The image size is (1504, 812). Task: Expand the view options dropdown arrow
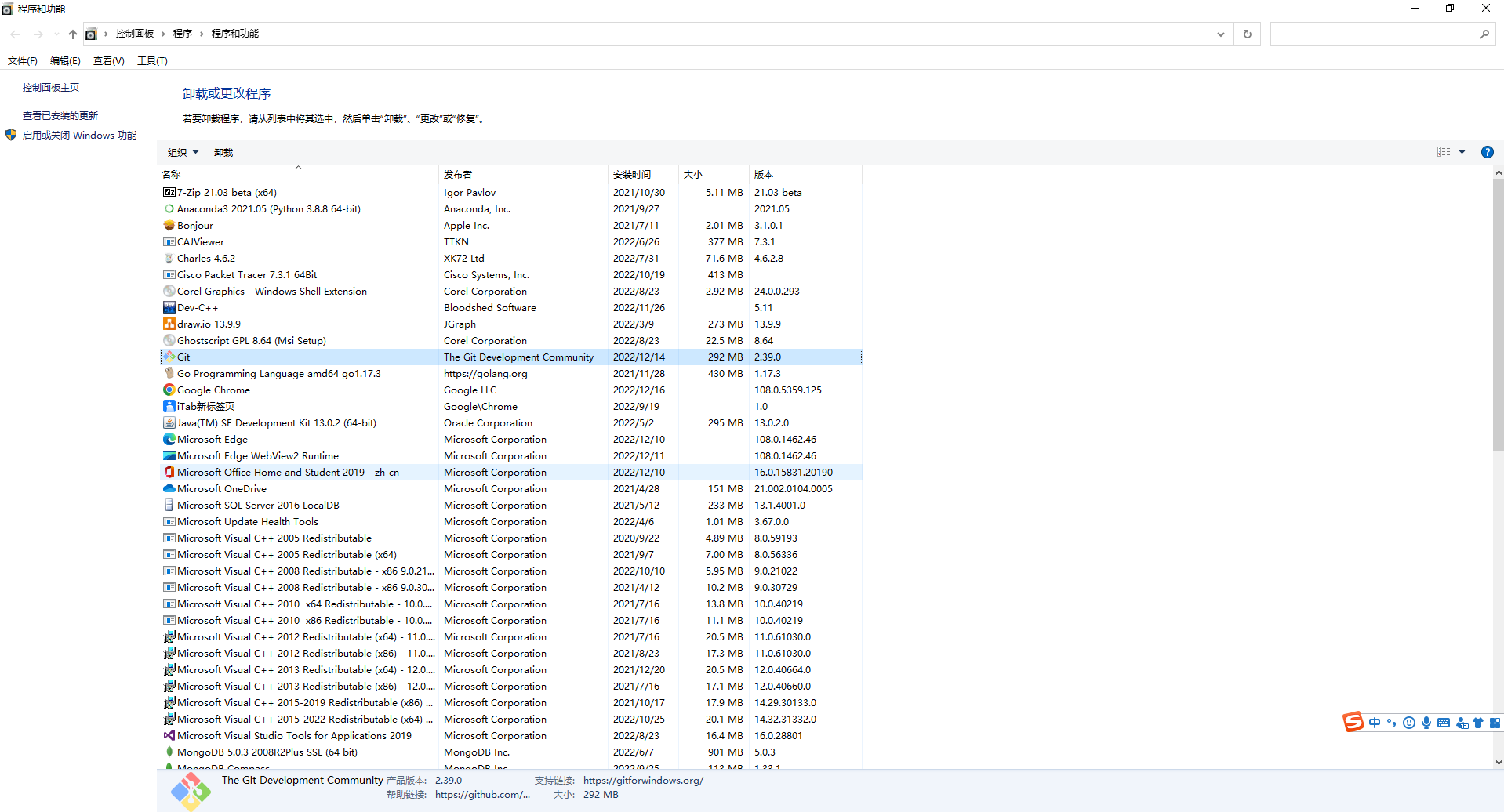tap(1462, 152)
